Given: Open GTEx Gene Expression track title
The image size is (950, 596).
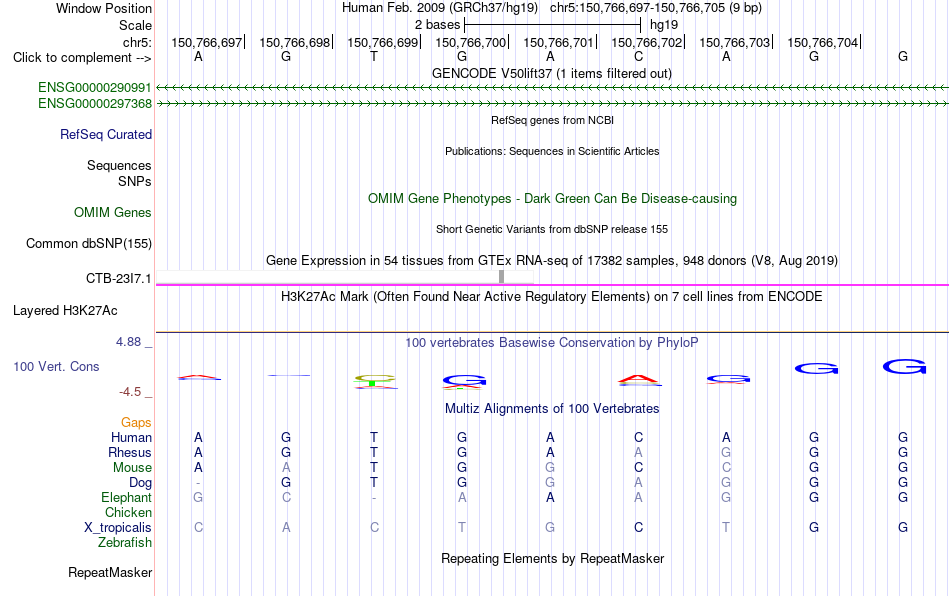Looking at the screenshot, I should [552, 260].
